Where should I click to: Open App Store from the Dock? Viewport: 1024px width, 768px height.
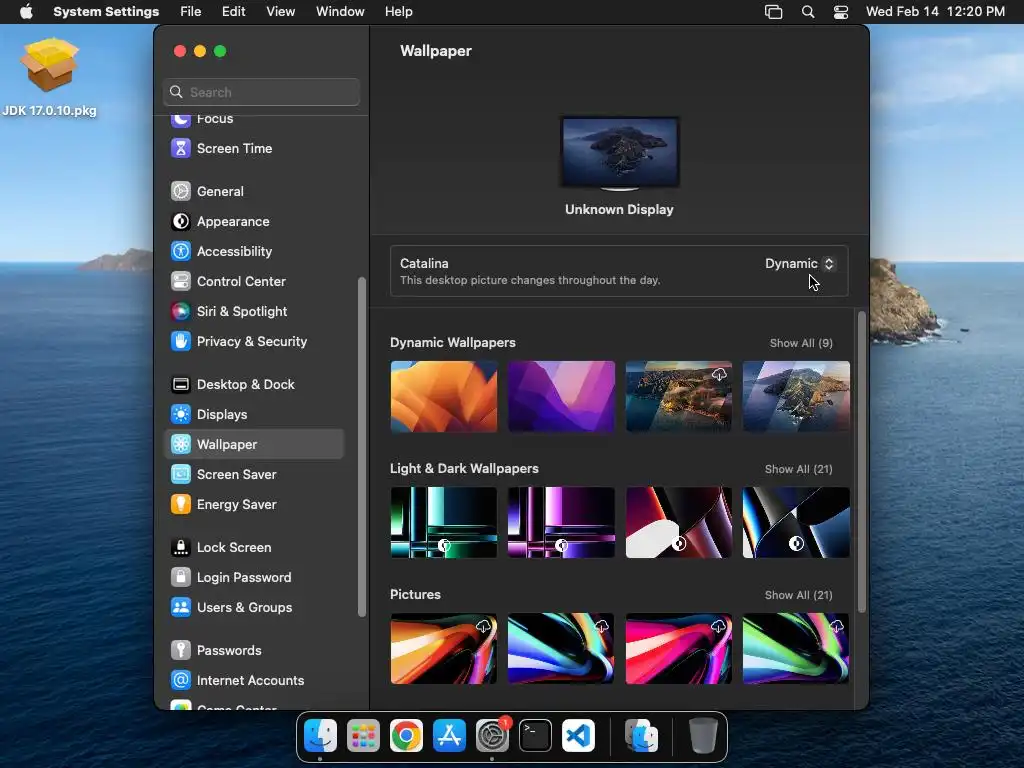pos(449,736)
